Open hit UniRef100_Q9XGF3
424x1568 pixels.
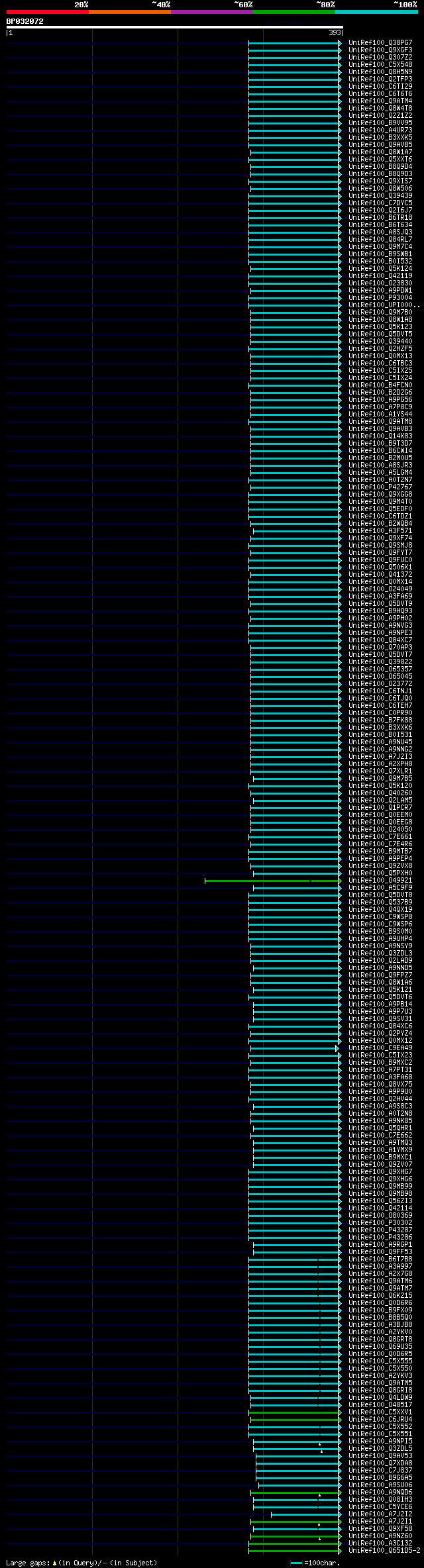point(380,50)
